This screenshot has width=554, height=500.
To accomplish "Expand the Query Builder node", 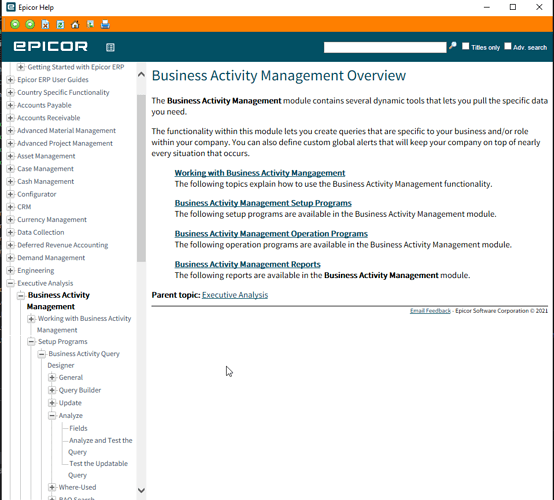I will coord(52,390).
